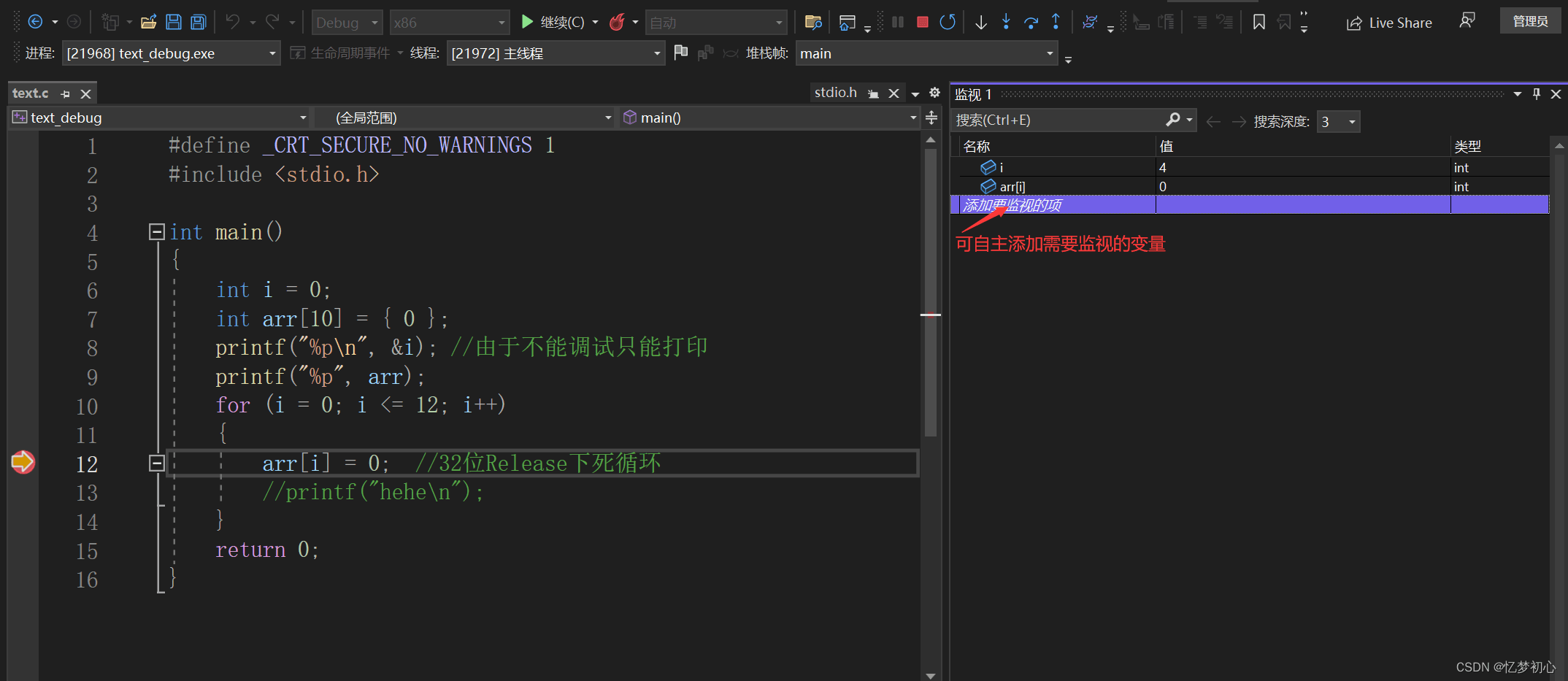
Task: Open the (全局范围) scope dropdown
Action: (x=465, y=118)
